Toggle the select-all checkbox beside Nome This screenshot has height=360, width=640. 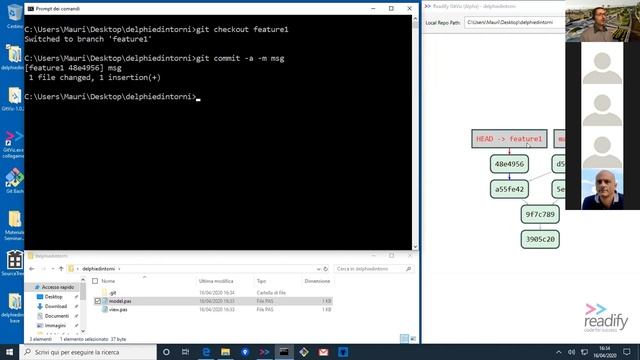[x=95, y=281]
